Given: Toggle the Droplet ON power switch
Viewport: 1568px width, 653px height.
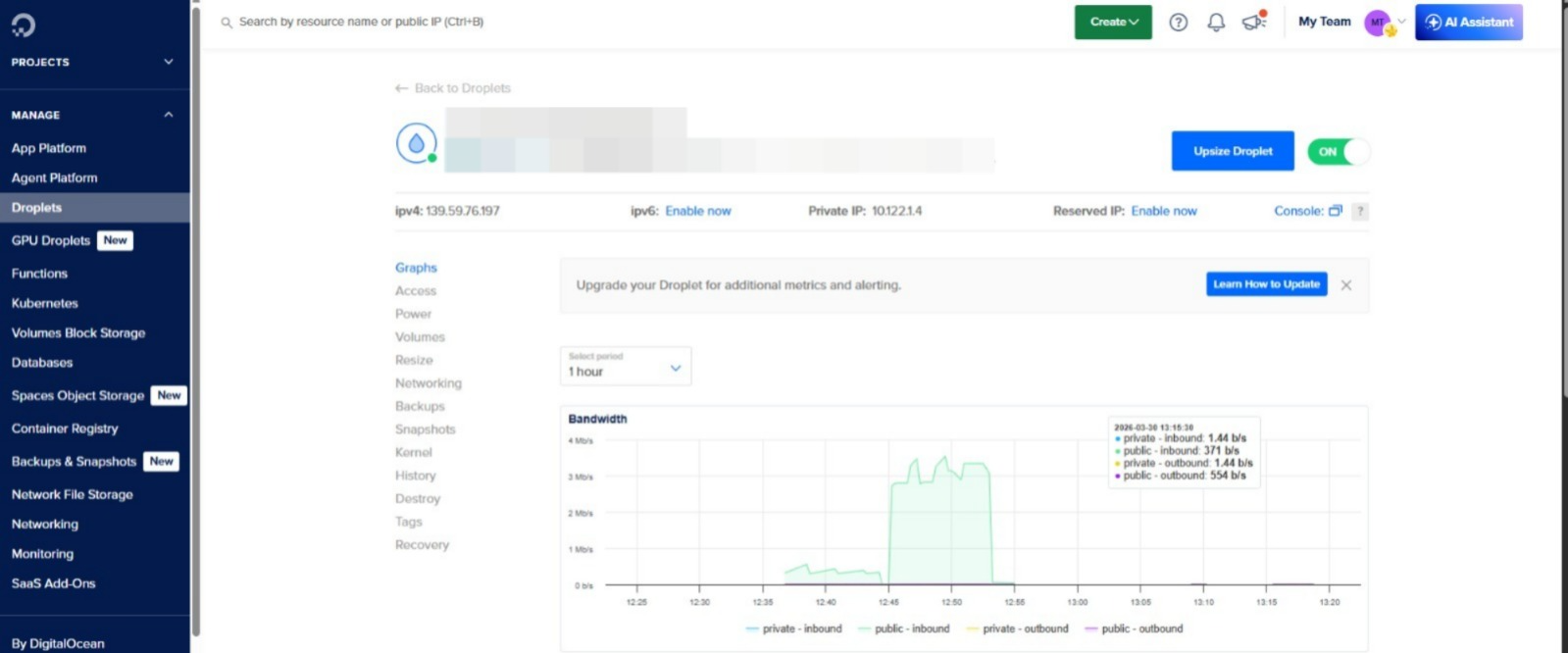Looking at the screenshot, I should (x=1338, y=152).
